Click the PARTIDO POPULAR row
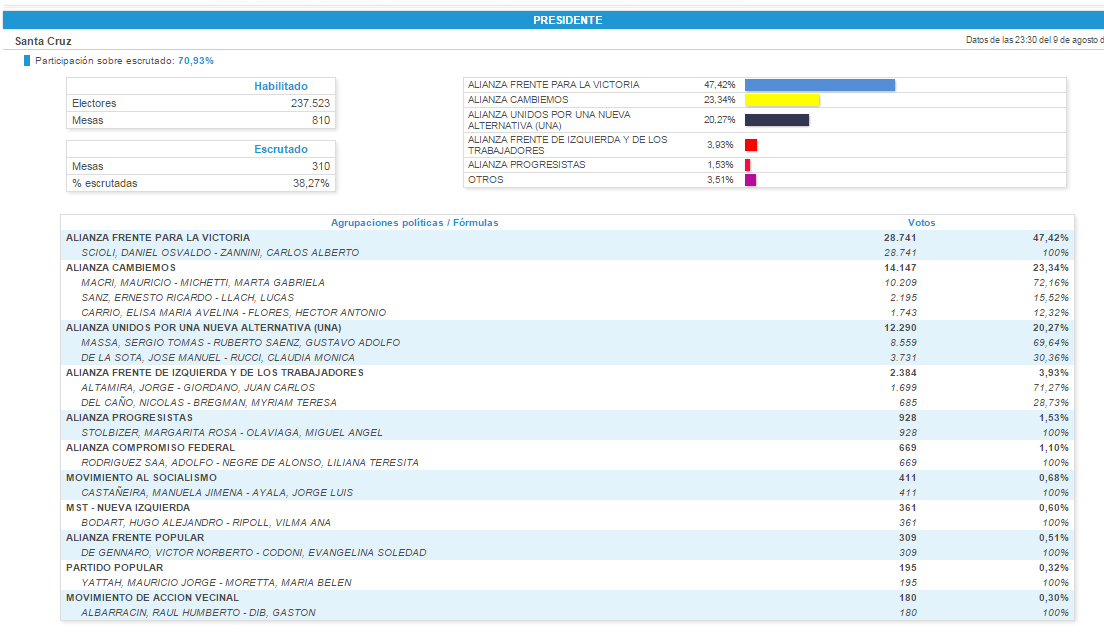The image size is (1104, 633). pyautogui.click(x=567, y=568)
